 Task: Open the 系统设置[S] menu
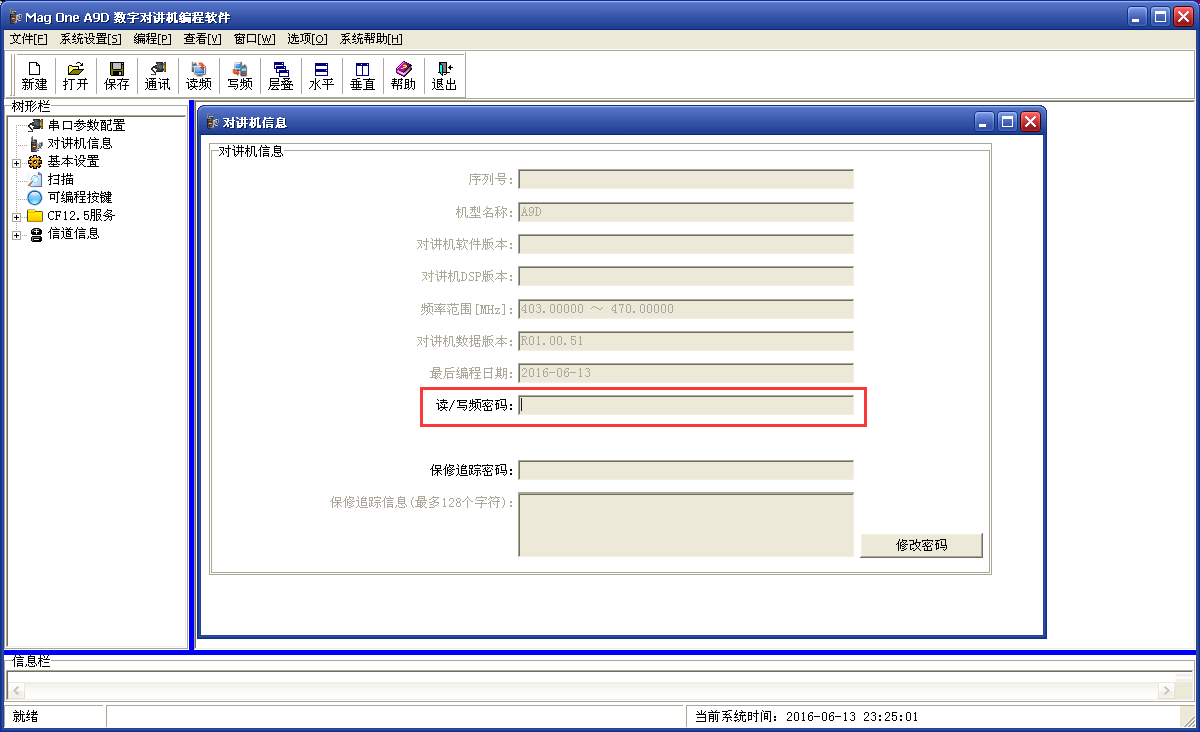click(90, 39)
